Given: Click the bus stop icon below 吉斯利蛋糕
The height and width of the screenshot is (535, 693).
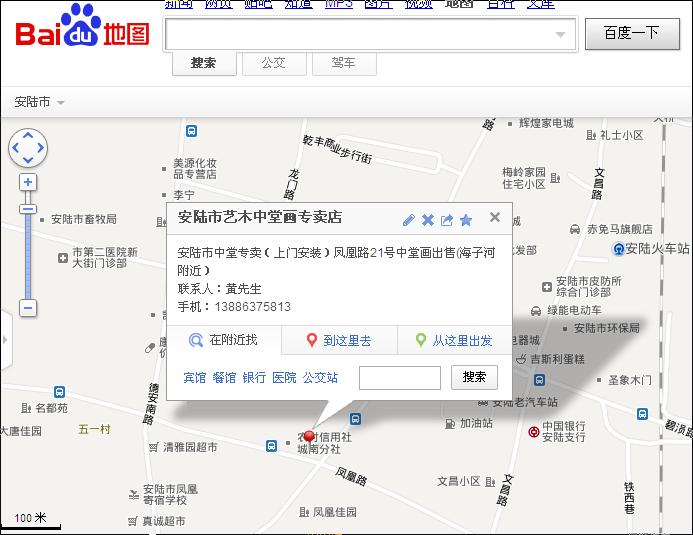Looking at the screenshot, I should [539, 379].
